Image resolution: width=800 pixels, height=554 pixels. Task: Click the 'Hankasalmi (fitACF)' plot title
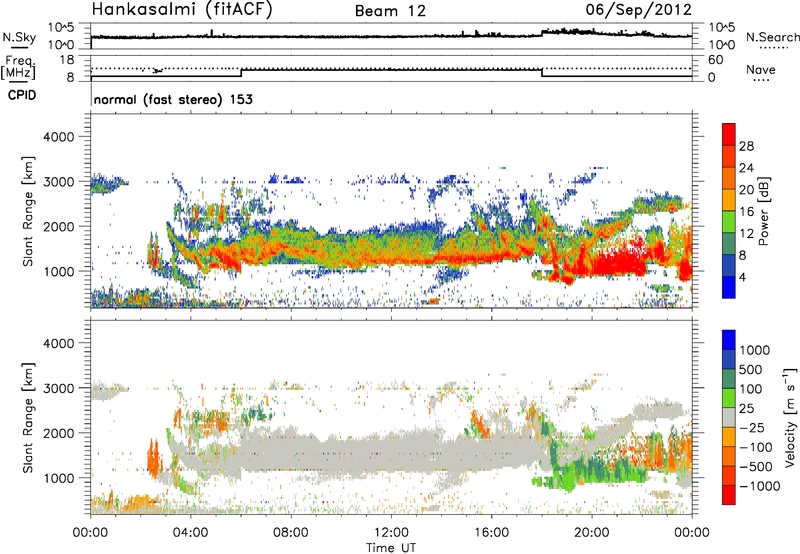[182, 10]
